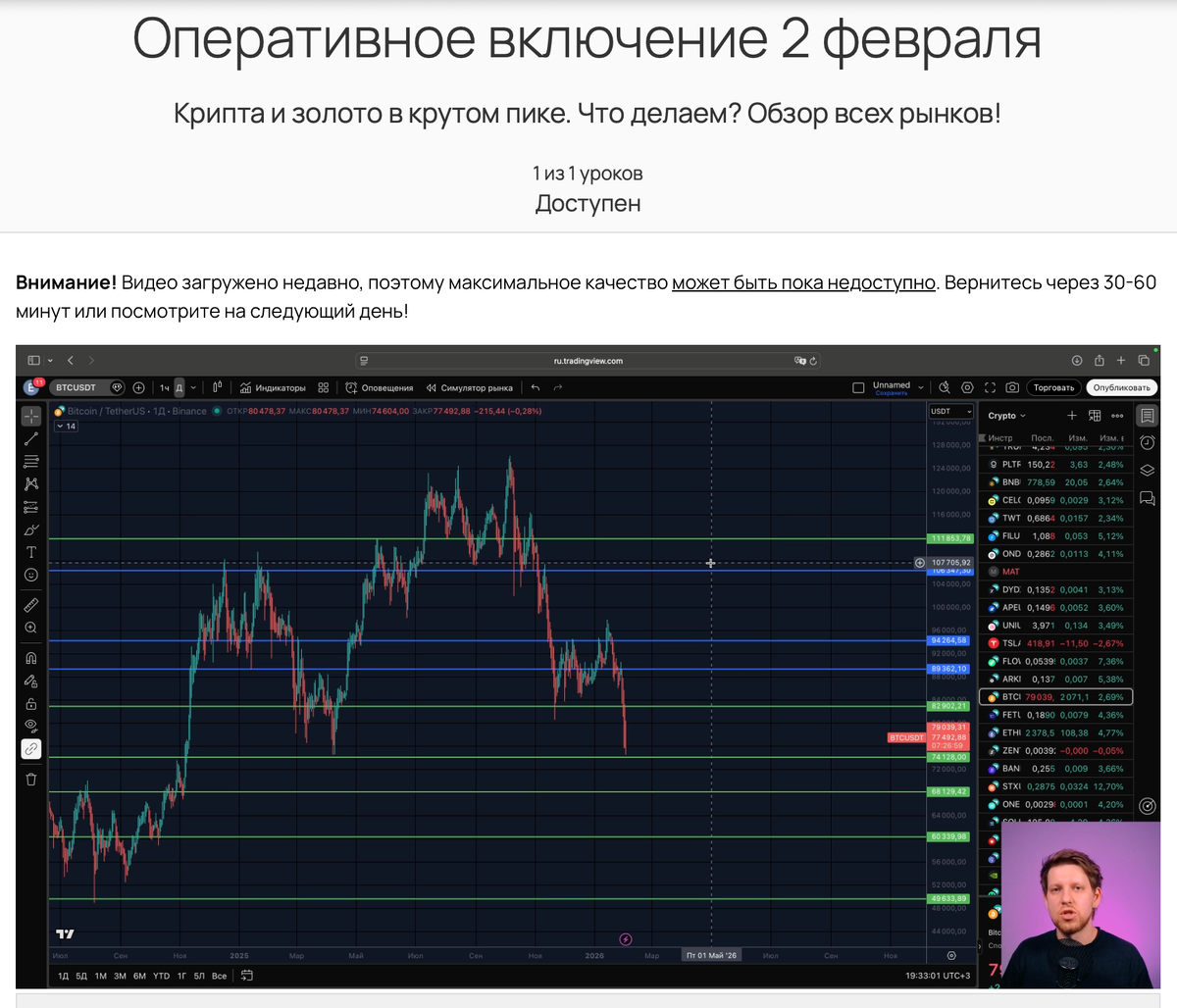
Task: Open the chart settings hexagon icon
Action: point(967,387)
